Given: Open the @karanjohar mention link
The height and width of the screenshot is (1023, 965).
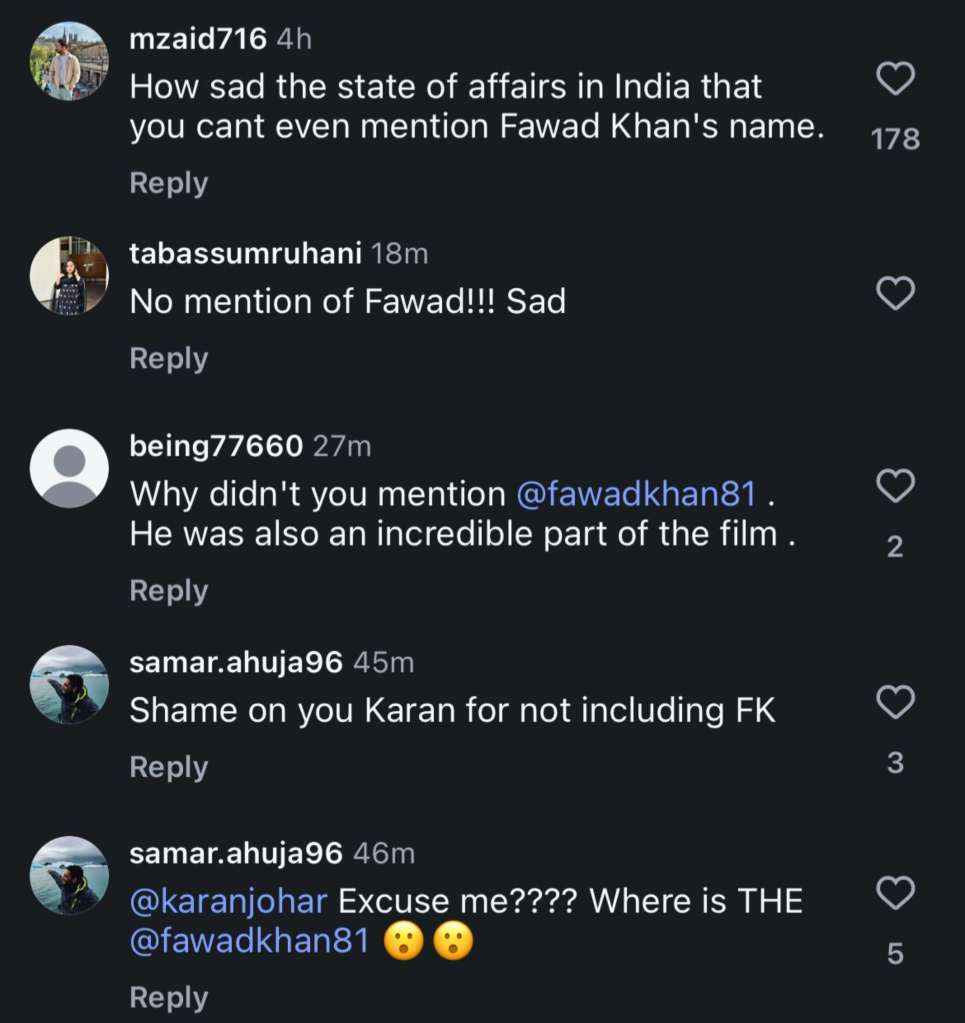Looking at the screenshot, I should (229, 901).
